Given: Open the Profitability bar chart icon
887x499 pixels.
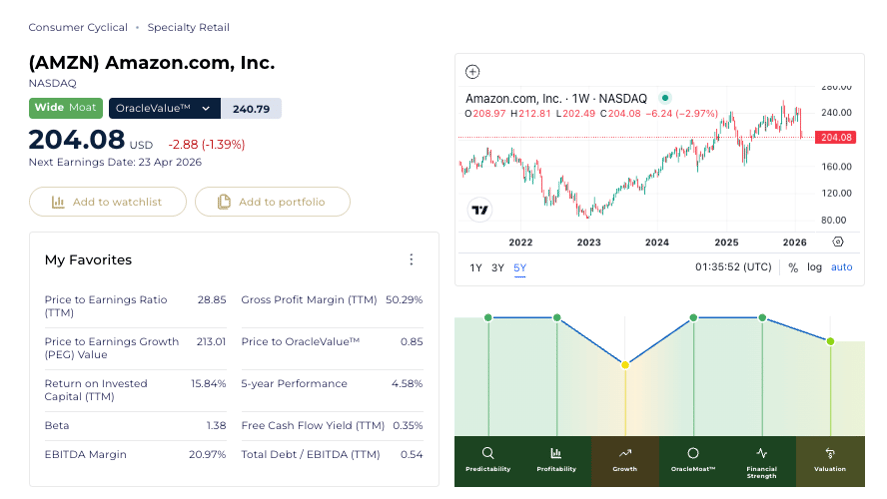Looking at the screenshot, I should (556, 453).
